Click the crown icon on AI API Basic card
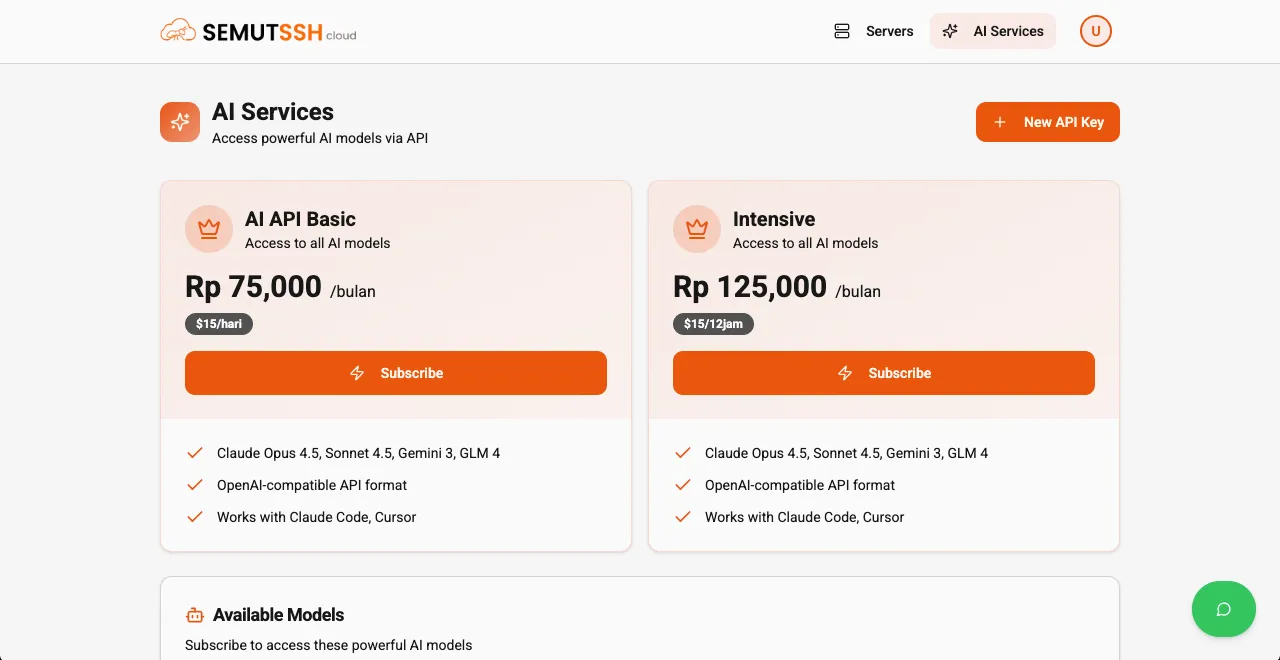The image size is (1280, 660). pos(209,229)
